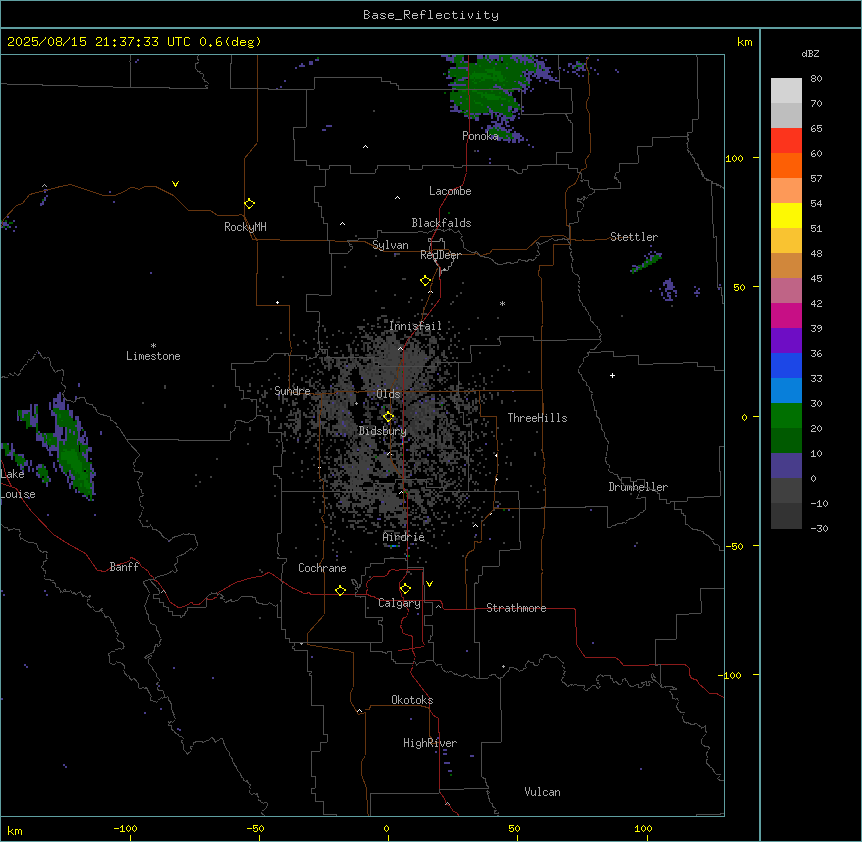
Task: Click the light gray 80 dBZ legend swatch
Action: click(x=786, y=91)
